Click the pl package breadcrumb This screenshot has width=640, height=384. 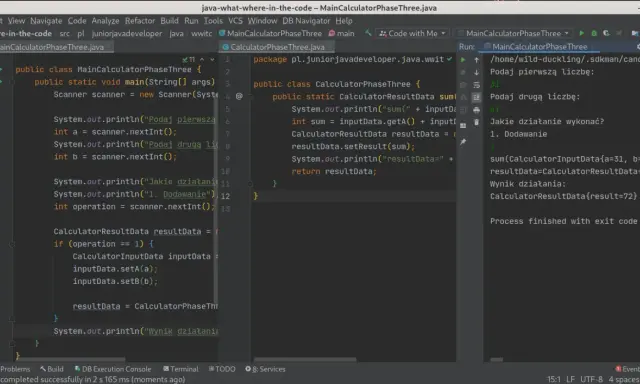(81, 33)
